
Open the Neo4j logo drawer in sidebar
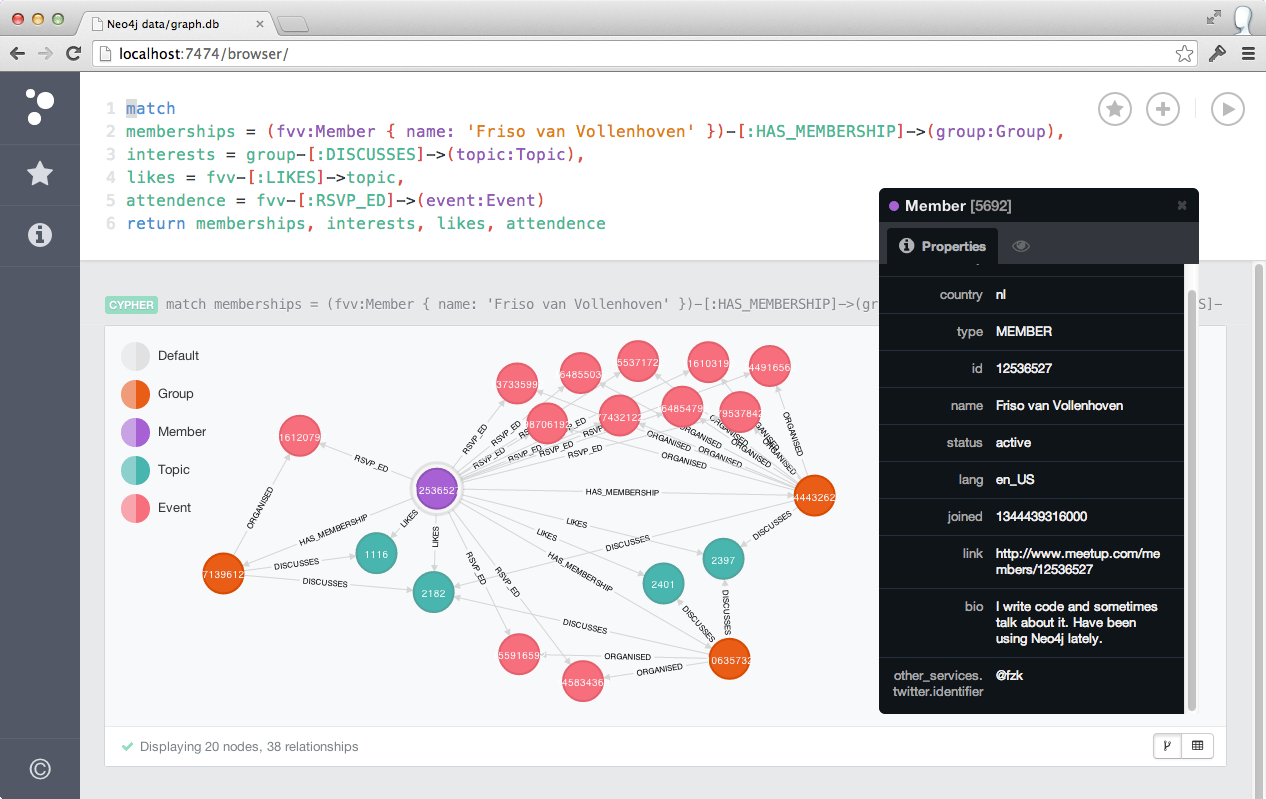coord(39,107)
